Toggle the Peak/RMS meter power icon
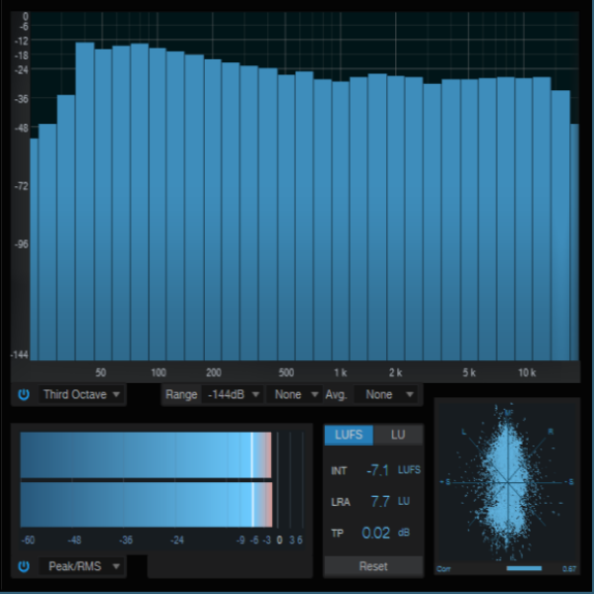Viewport: 594px width, 594px height. pos(23,566)
